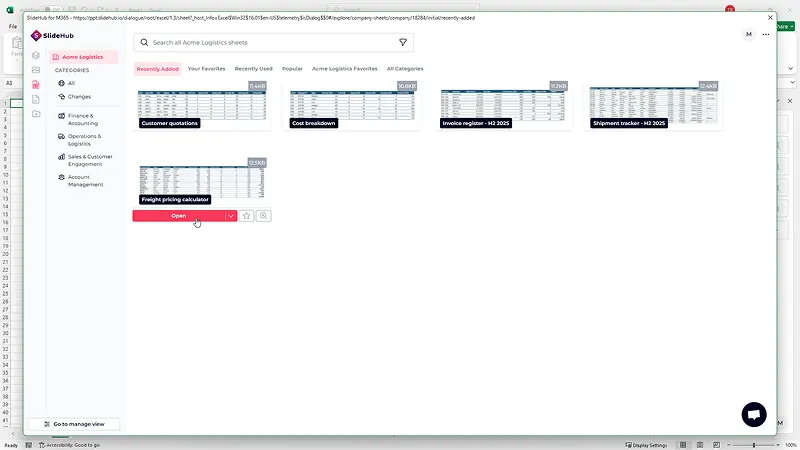
Task: Click the SlideHub logo
Action: point(52,35)
